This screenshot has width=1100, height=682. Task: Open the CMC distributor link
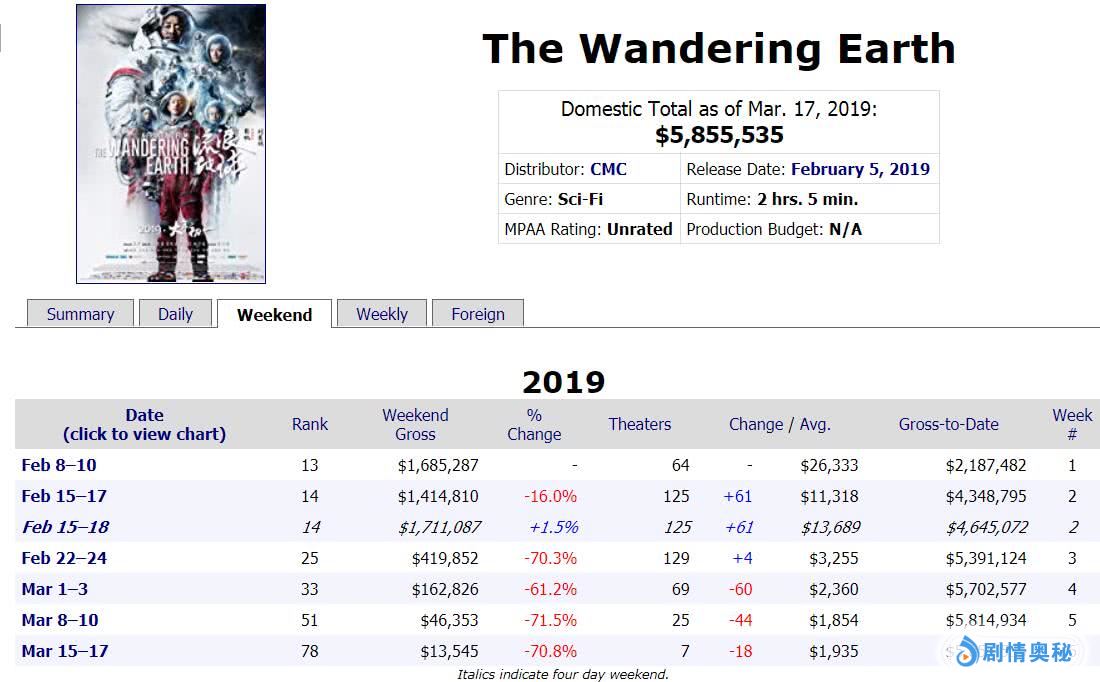coord(608,169)
